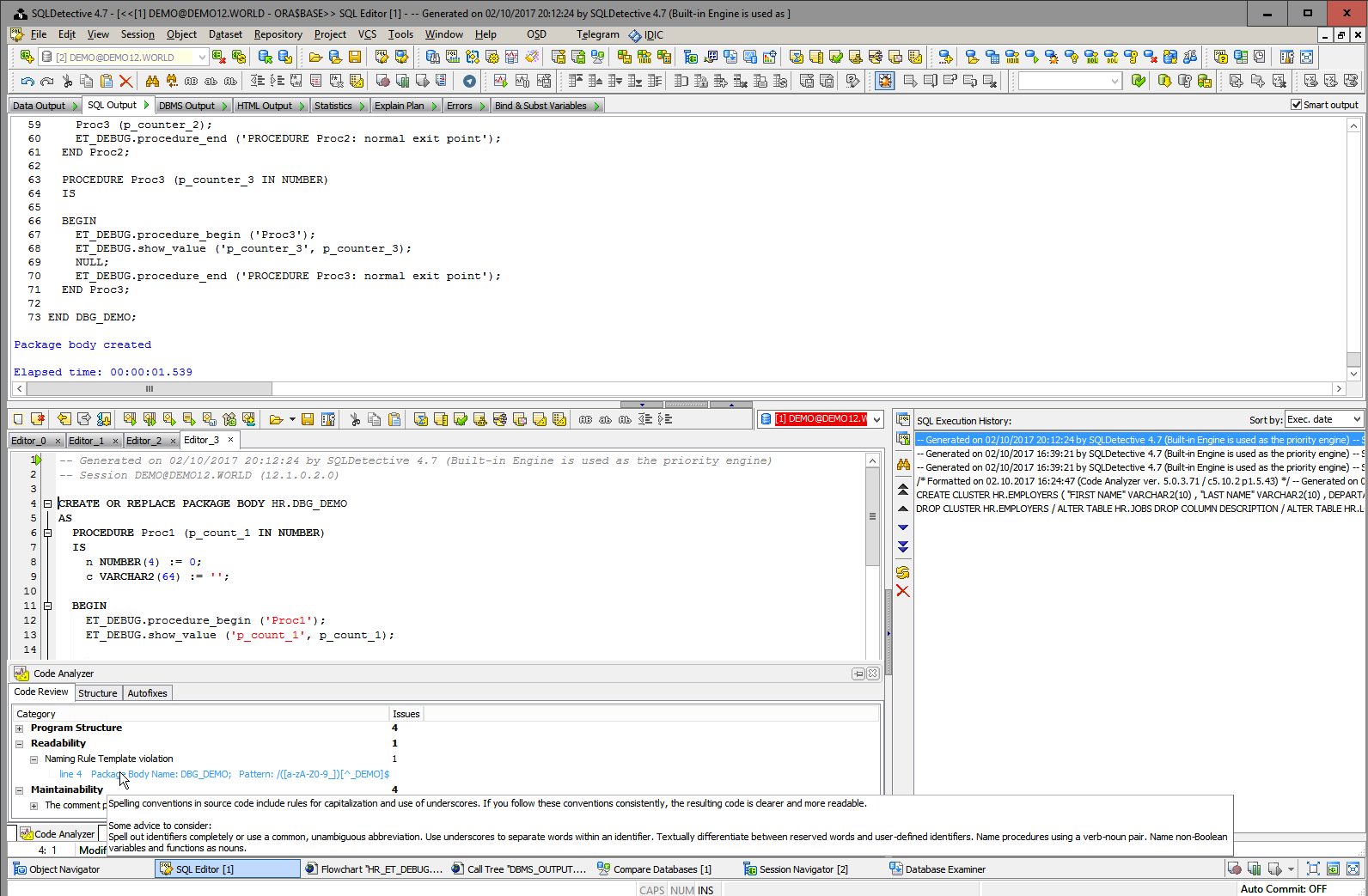
Task: Collapse the Readability category
Action: coord(19,744)
